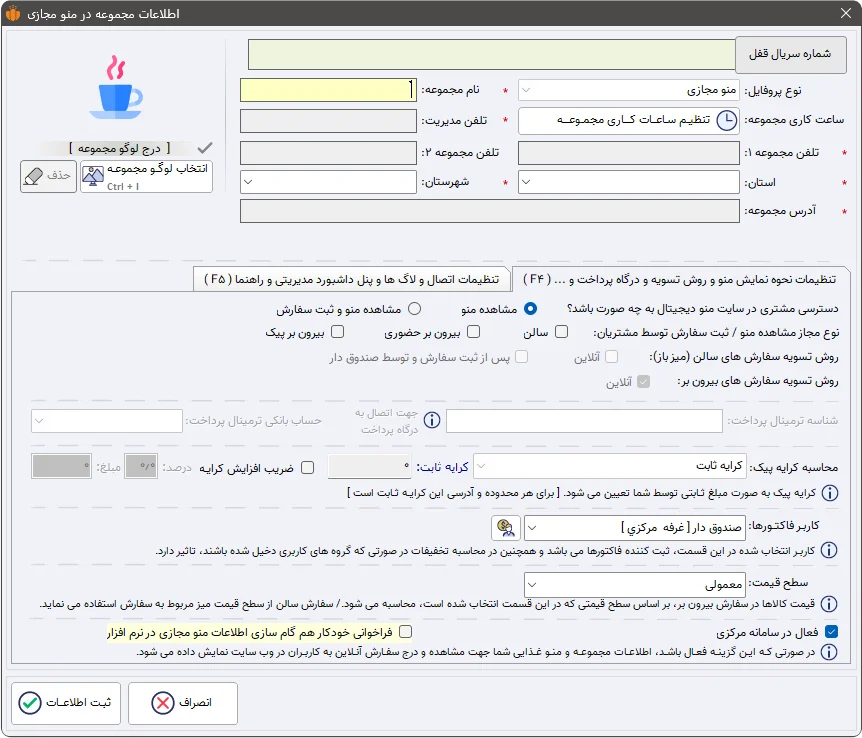Close the اطلاعات مجموعه dialog window
This screenshot has width=862, height=738.
click(x=846, y=13)
